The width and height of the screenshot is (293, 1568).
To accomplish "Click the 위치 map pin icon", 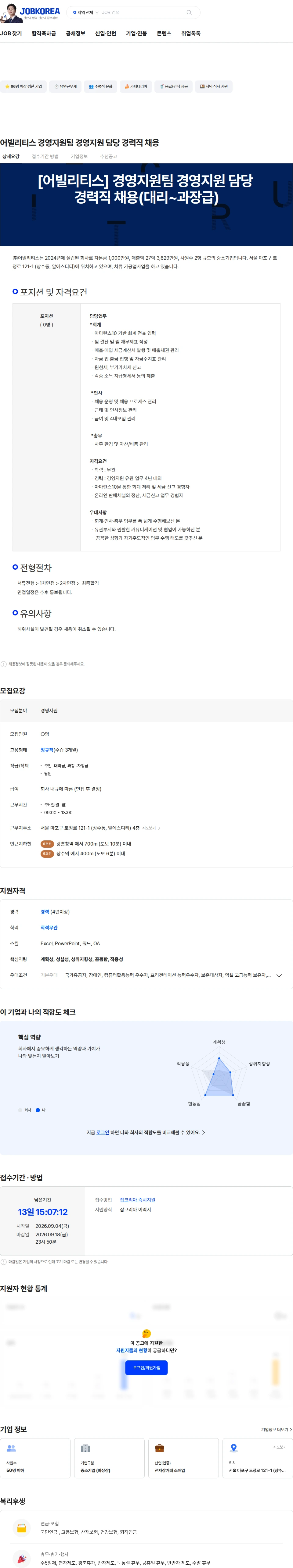I will (x=233, y=1448).
